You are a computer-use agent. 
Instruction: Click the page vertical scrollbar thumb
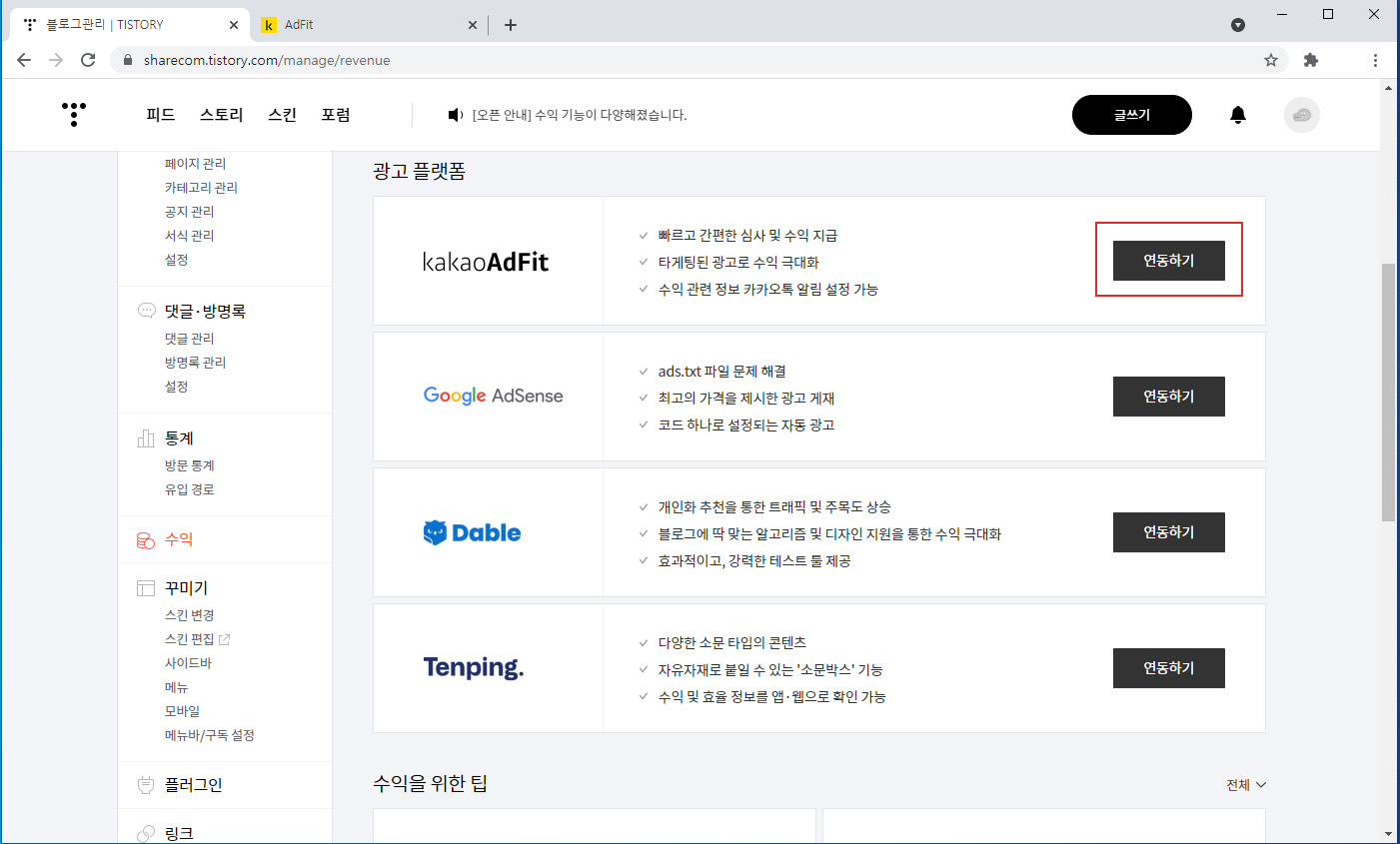coord(1388,393)
